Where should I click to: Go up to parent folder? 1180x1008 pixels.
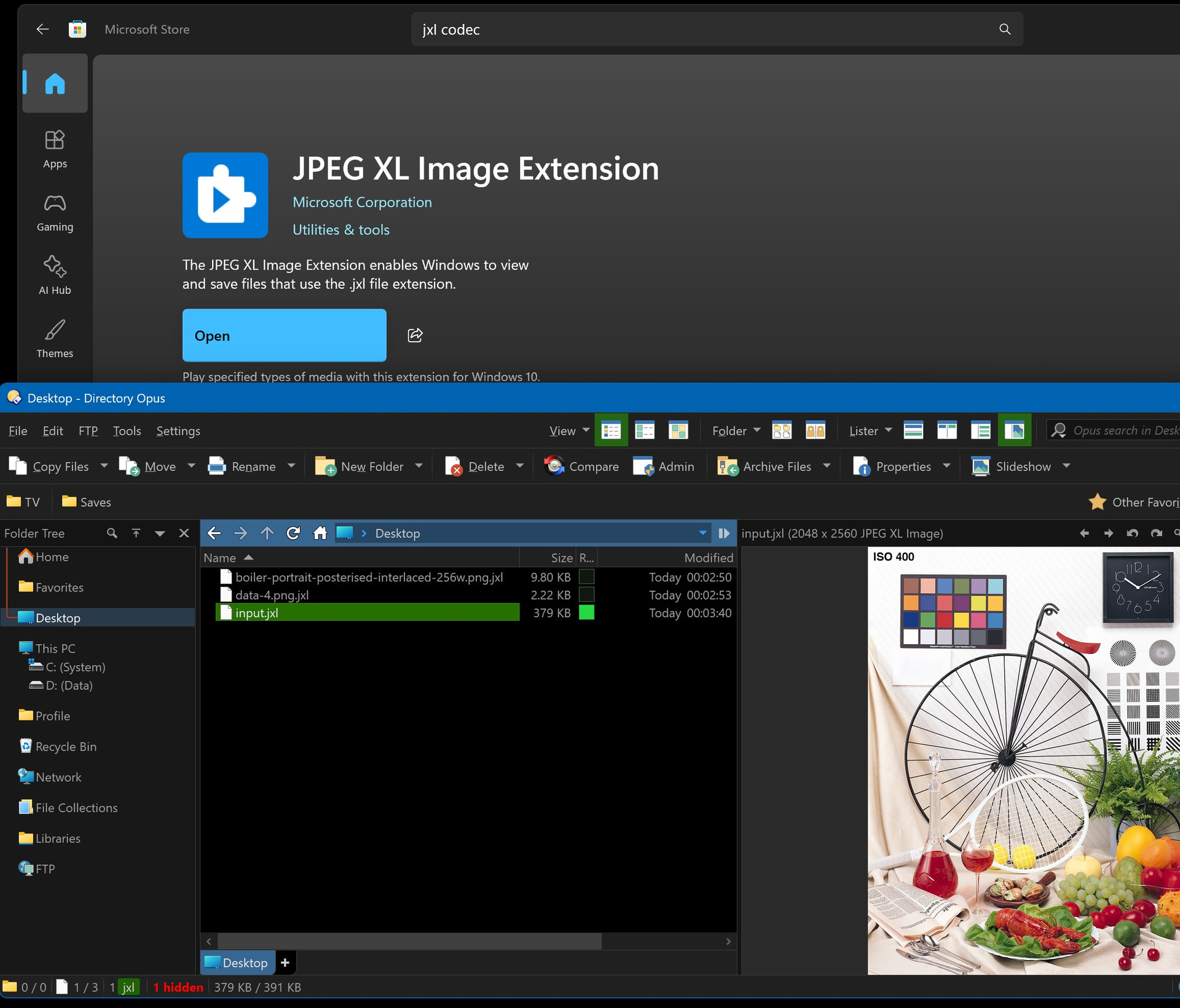click(267, 533)
